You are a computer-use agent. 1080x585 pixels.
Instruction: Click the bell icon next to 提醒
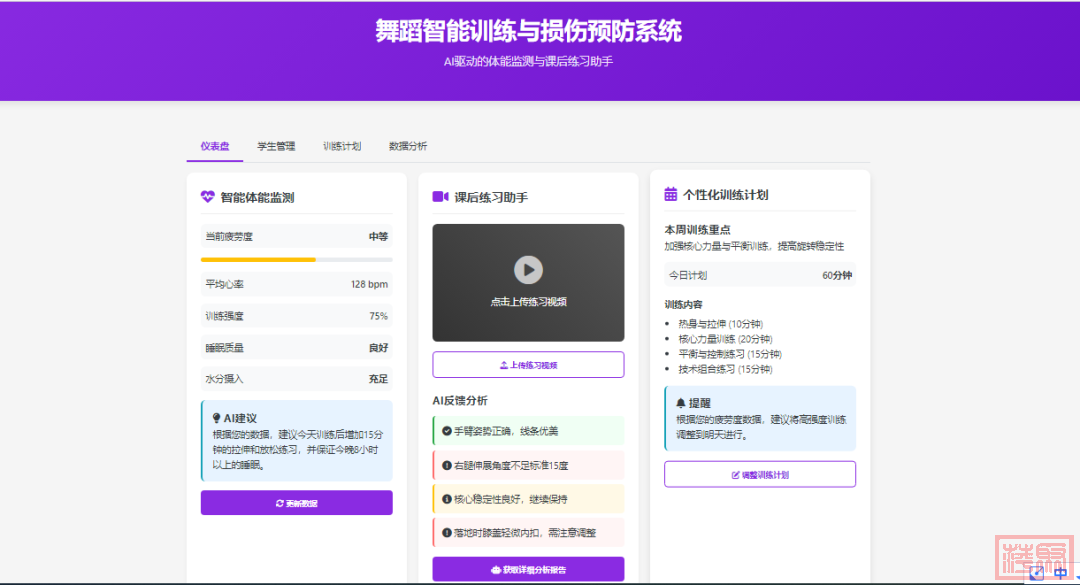coord(681,403)
